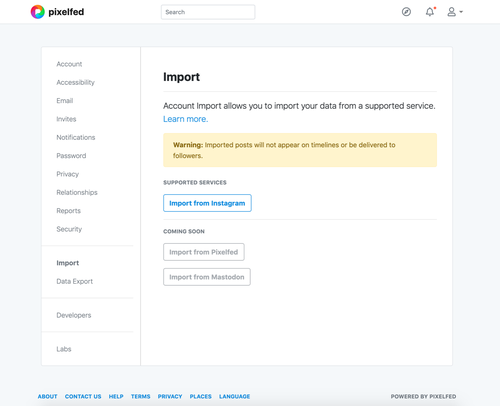Open Contact Us footer link
Screen dimensions: 500x406
(83, 396)
